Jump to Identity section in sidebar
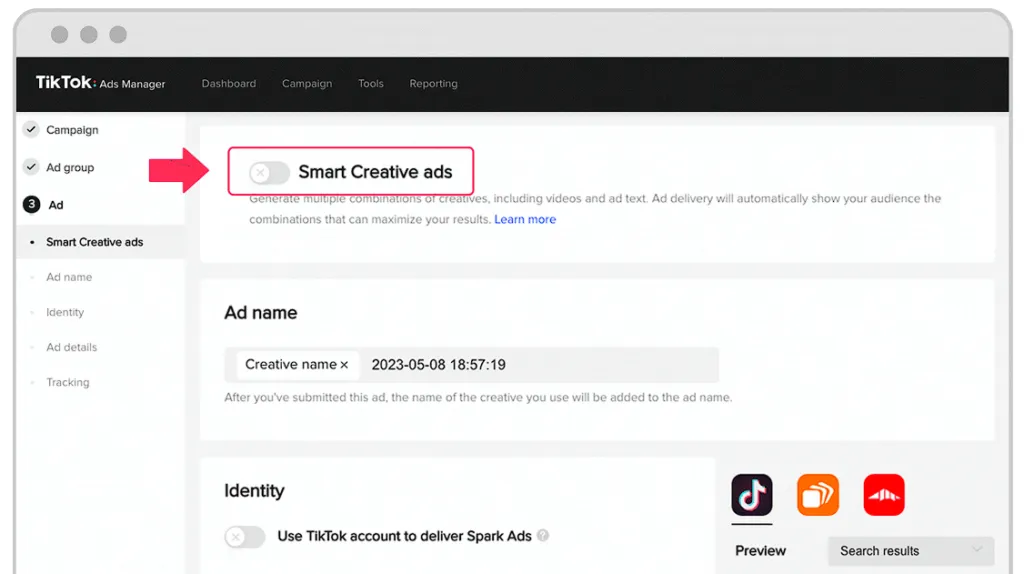The image size is (1024, 574). (x=65, y=312)
